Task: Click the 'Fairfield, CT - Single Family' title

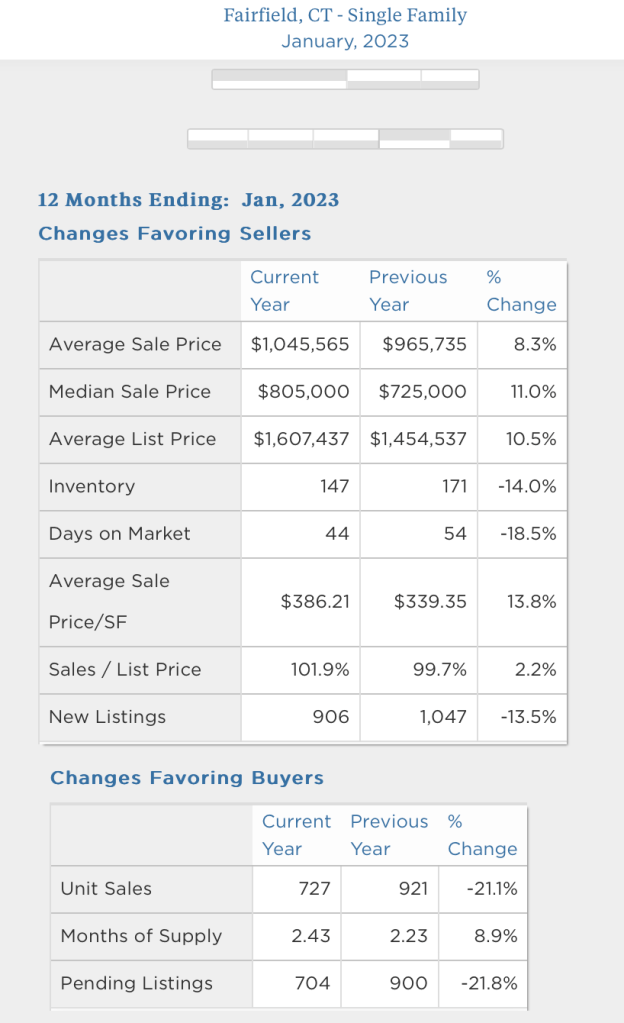Action: click(x=345, y=16)
